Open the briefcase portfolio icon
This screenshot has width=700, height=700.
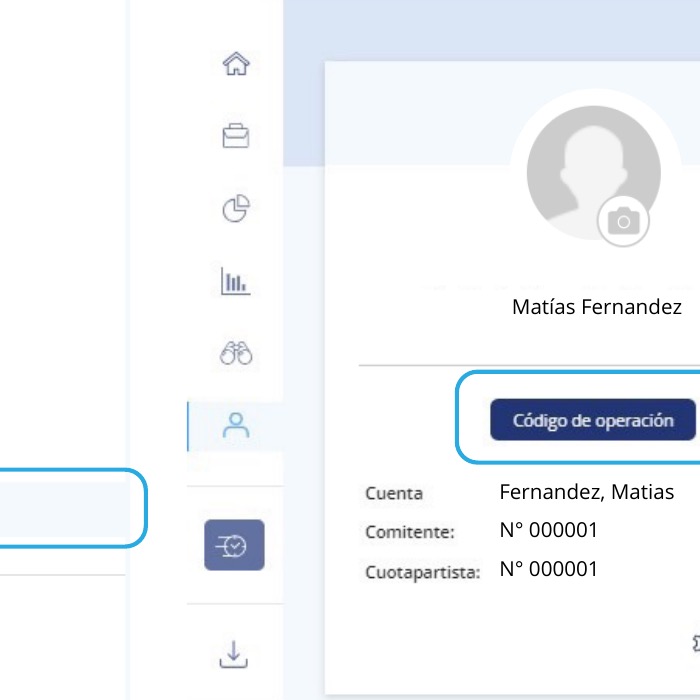pyautogui.click(x=236, y=136)
